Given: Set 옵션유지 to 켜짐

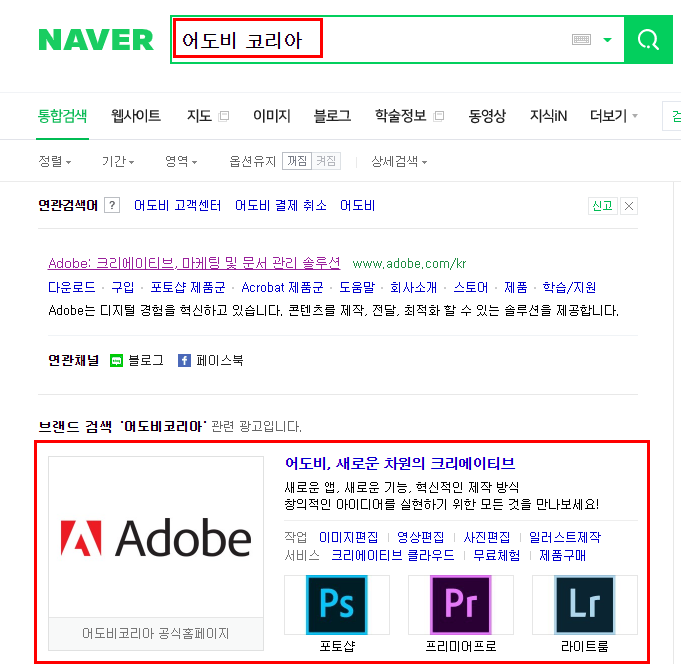Looking at the screenshot, I should point(326,161).
